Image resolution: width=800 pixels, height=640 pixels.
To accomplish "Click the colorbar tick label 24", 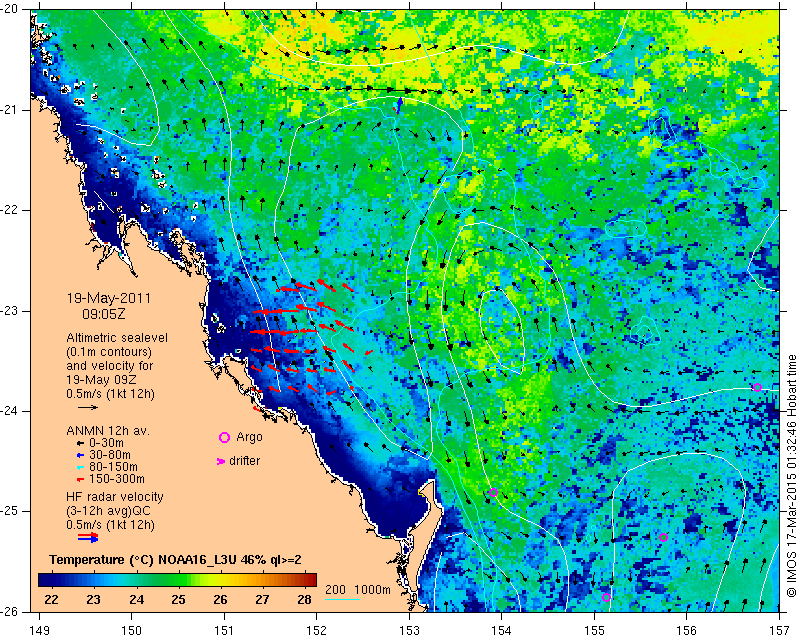I will [x=136, y=600].
